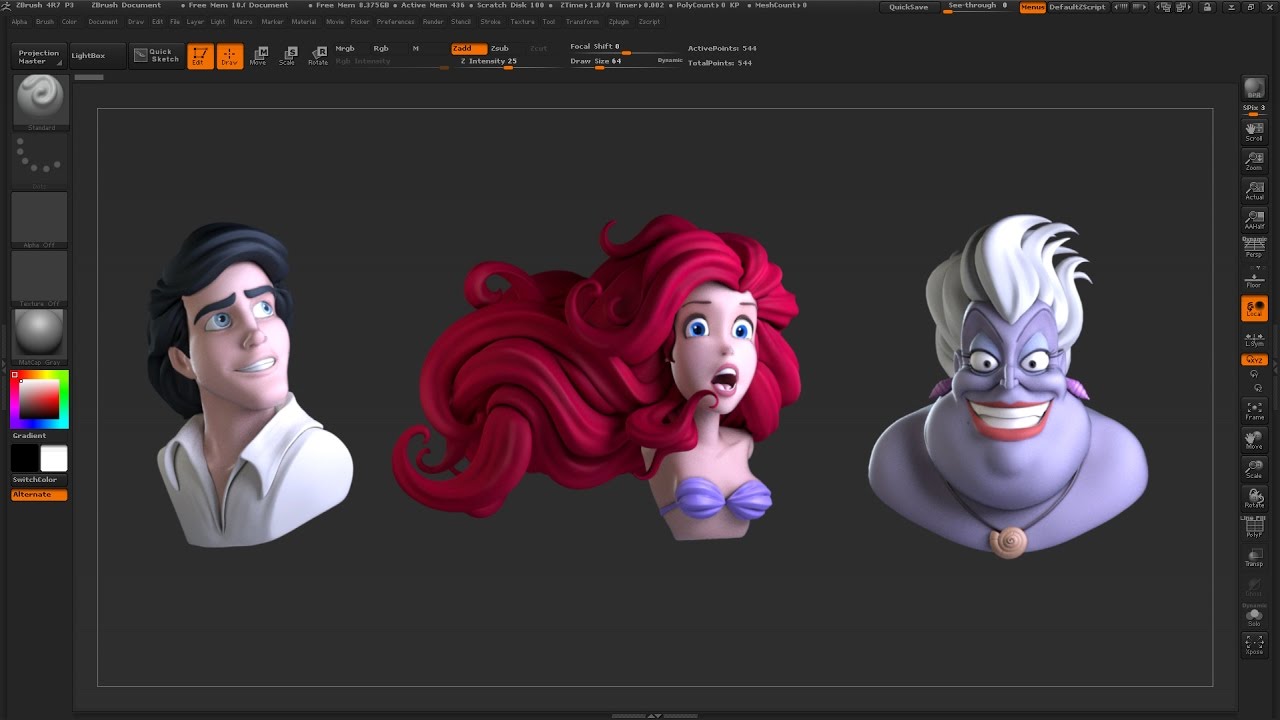Screen dimensions: 1280x720
Task: Click the QuickSave button
Action: pos(909,7)
